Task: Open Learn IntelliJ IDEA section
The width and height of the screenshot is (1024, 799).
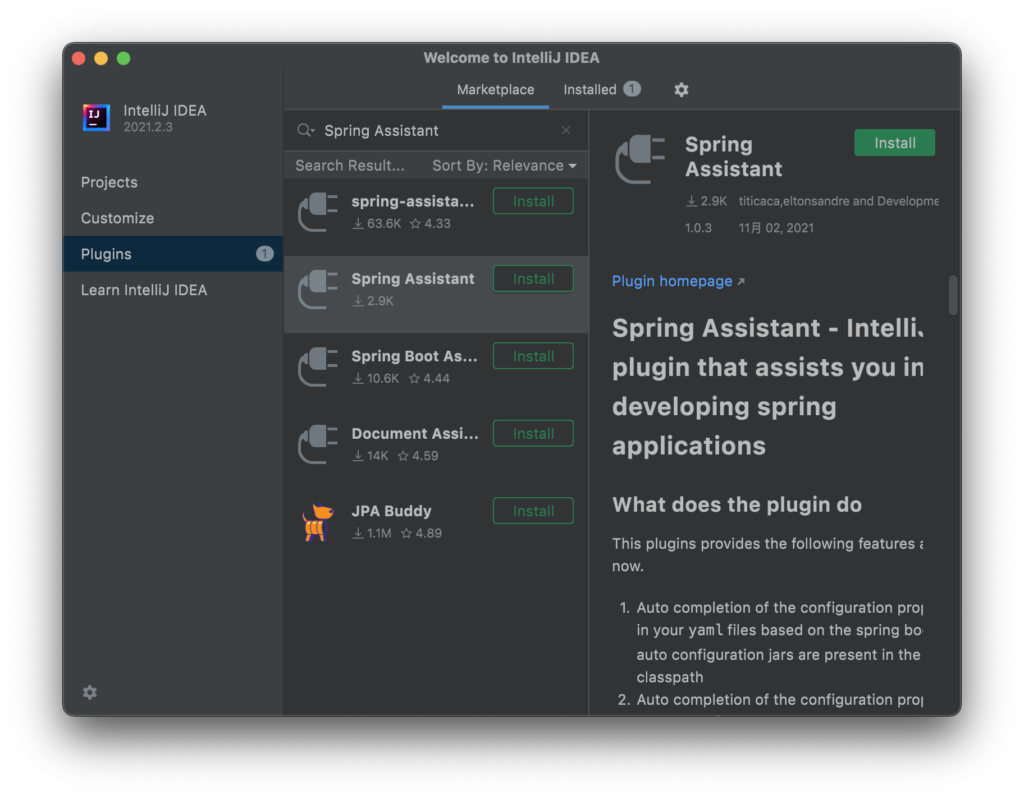Action: (144, 290)
